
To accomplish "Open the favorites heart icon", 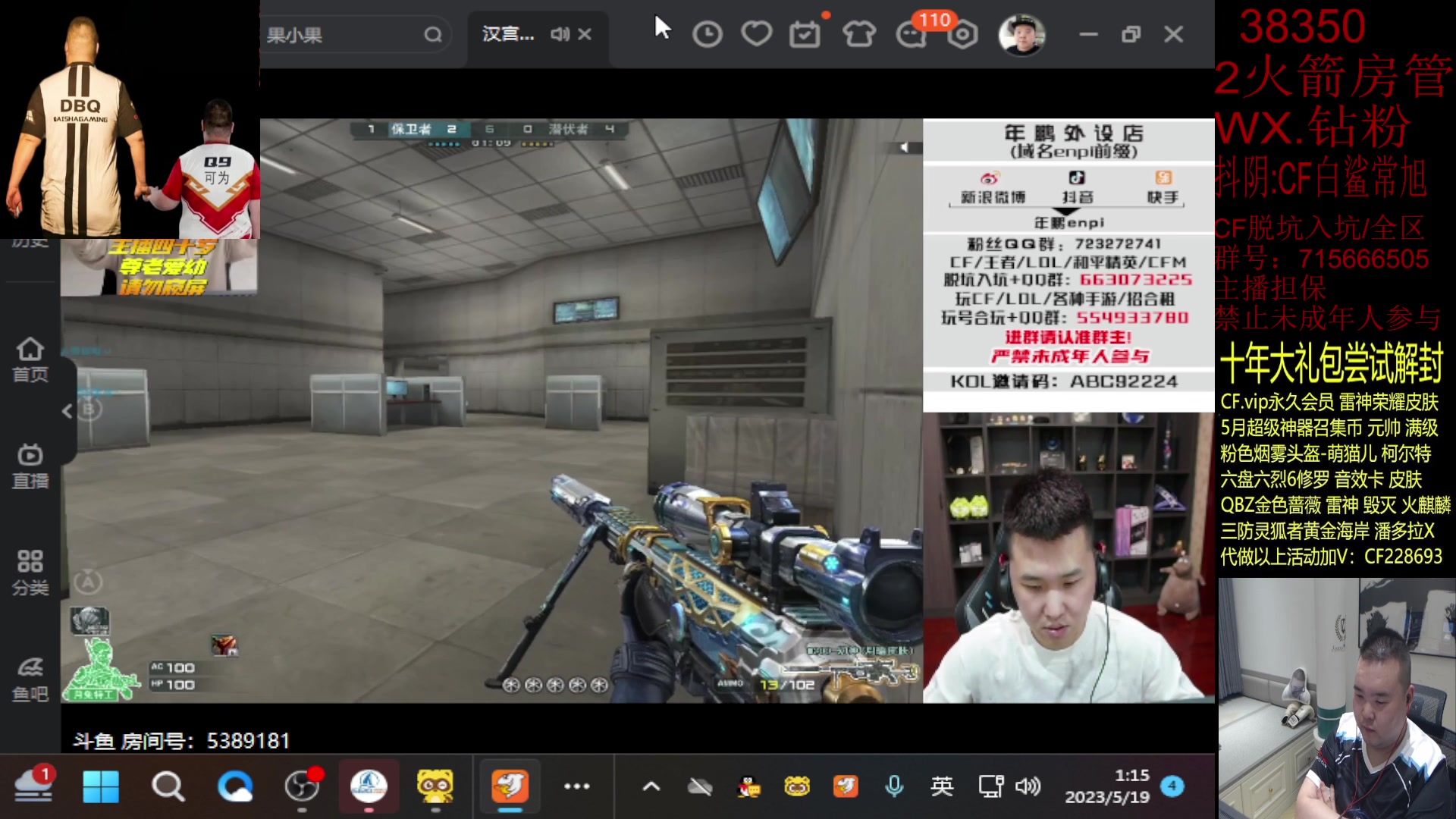I will coord(756,34).
